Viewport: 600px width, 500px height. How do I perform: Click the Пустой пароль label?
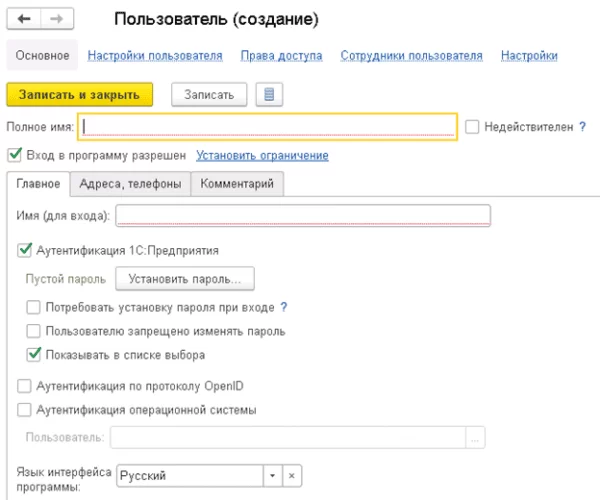coord(65,279)
